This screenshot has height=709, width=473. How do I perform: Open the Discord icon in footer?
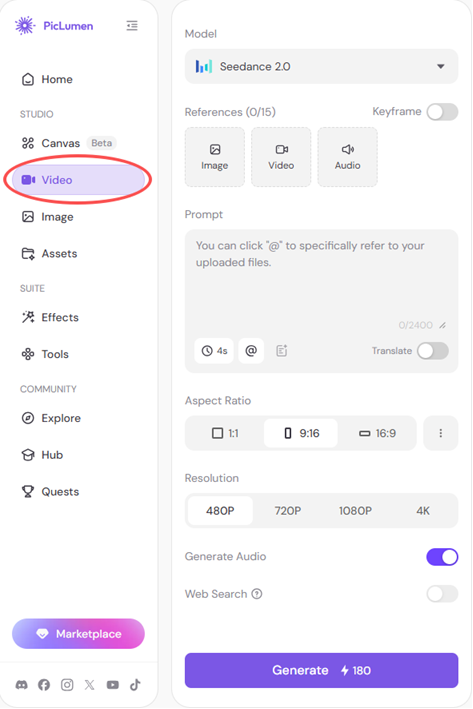21,685
